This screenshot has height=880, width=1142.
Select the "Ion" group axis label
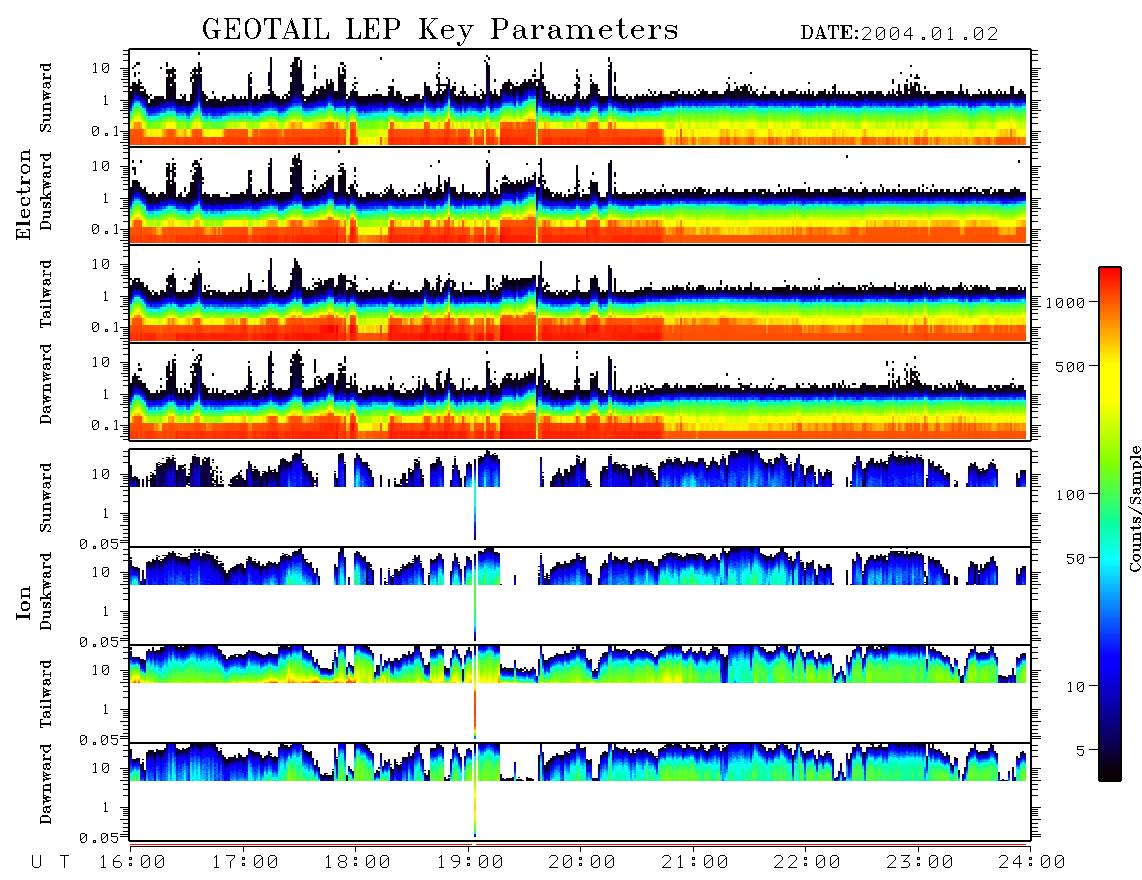(24, 603)
